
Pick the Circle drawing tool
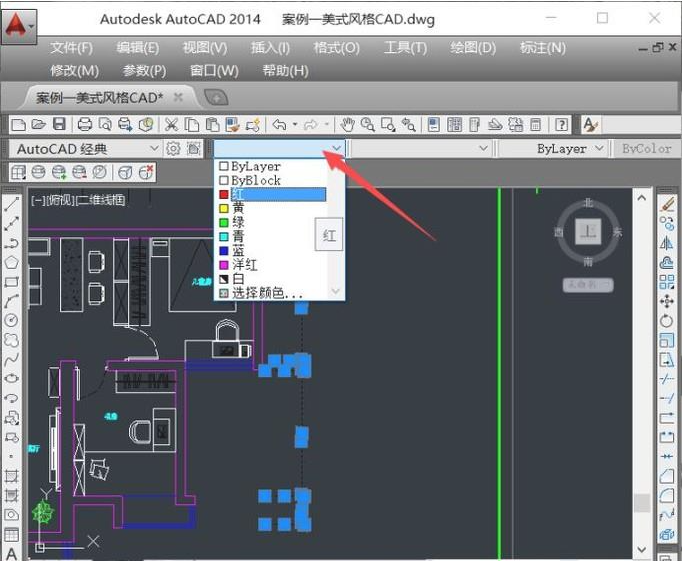pos(11,320)
